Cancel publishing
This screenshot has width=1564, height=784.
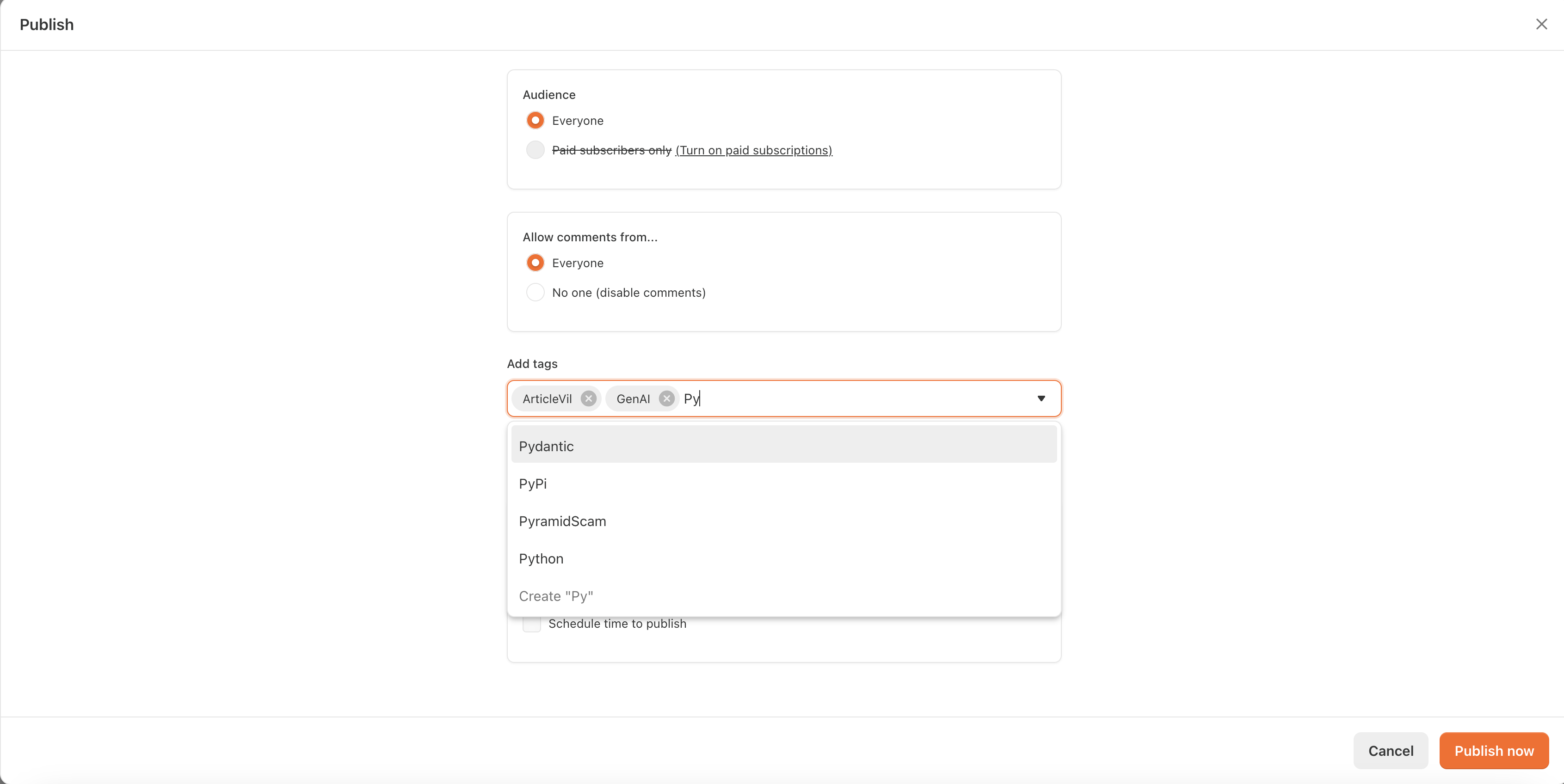[x=1390, y=751]
